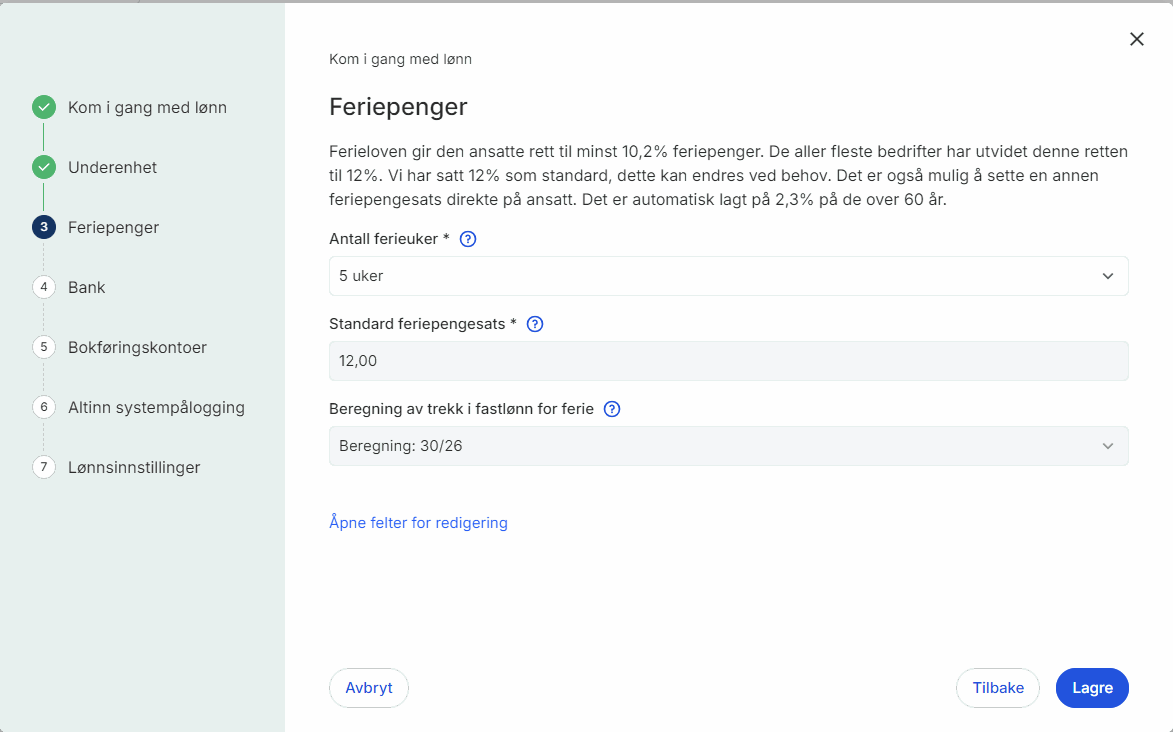The width and height of the screenshot is (1173, 732).
Task: Go to the Bokføringskontoer step
Action: (x=137, y=347)
